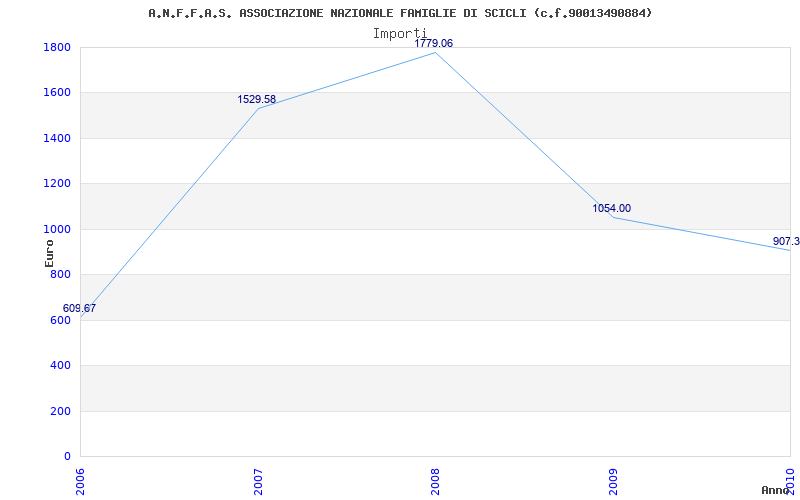Click the 609.67 data point label
Image resolution: width=800 pixels, height=500 pixels.
click(x=79, y=308)
